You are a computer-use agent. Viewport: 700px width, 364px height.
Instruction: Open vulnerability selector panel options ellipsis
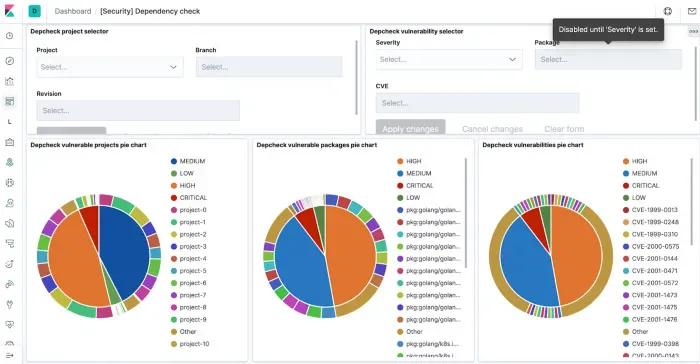point(693,31)
